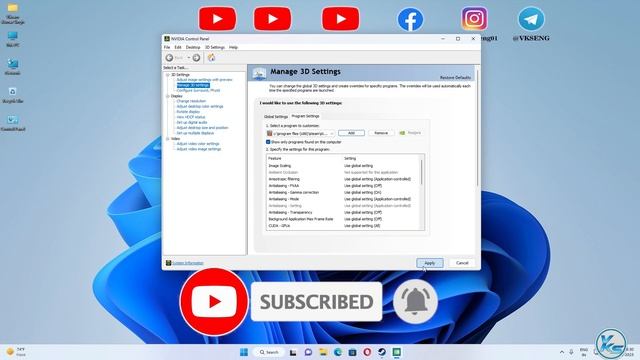The image size is (640, 360).
Task: Select Adjust video color settings
Action: coord(198,144)
